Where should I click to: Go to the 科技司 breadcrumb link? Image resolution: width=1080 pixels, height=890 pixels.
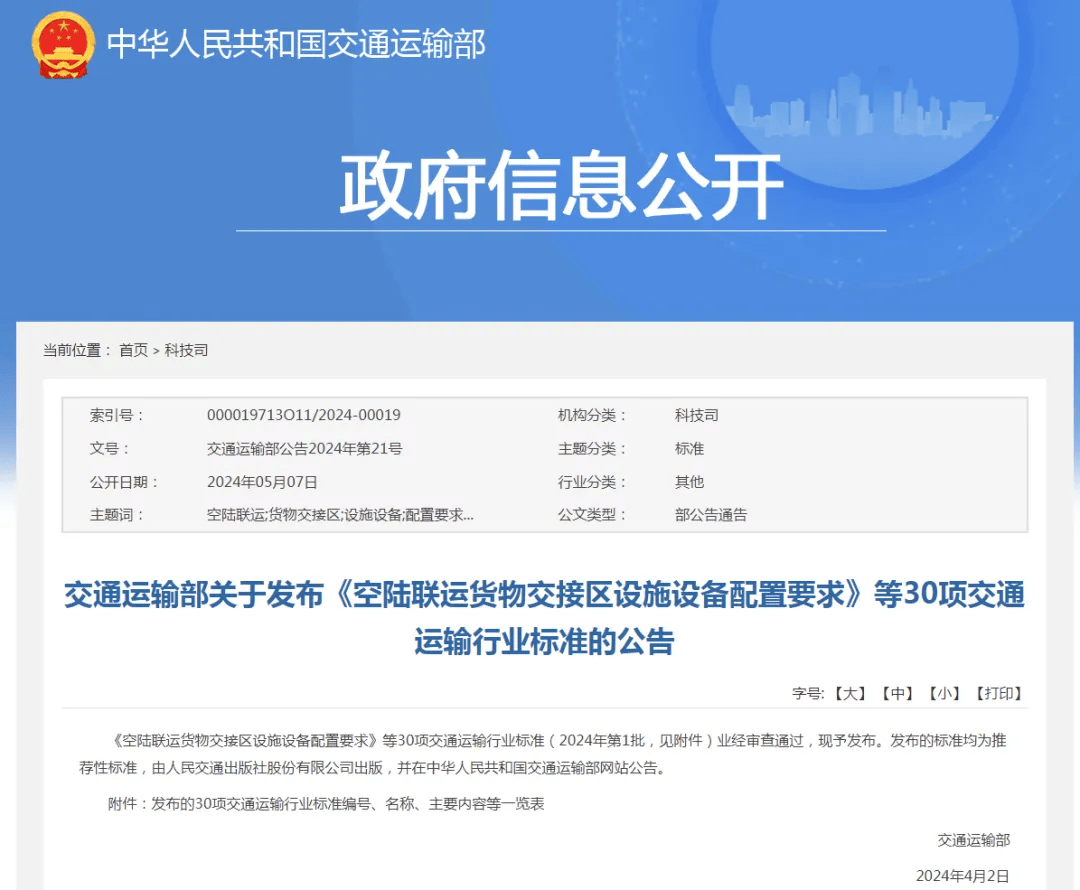186,350
